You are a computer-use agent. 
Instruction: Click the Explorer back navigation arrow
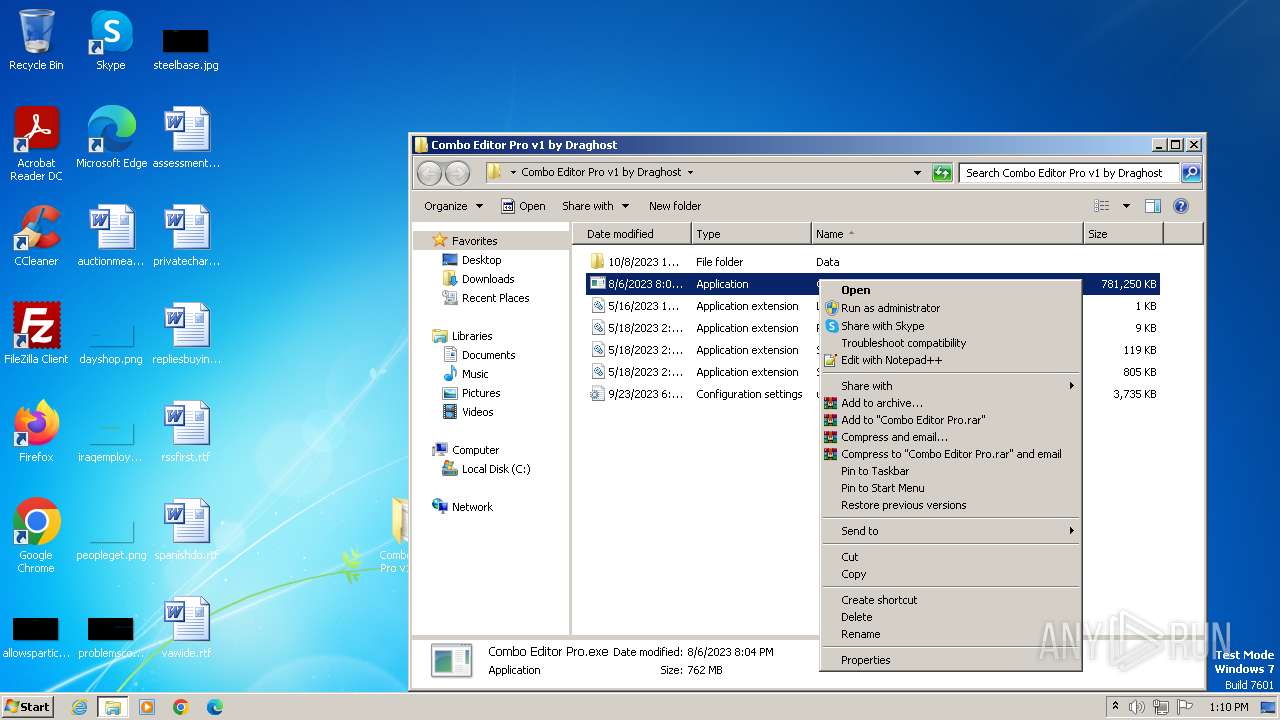tap(429, 173)
